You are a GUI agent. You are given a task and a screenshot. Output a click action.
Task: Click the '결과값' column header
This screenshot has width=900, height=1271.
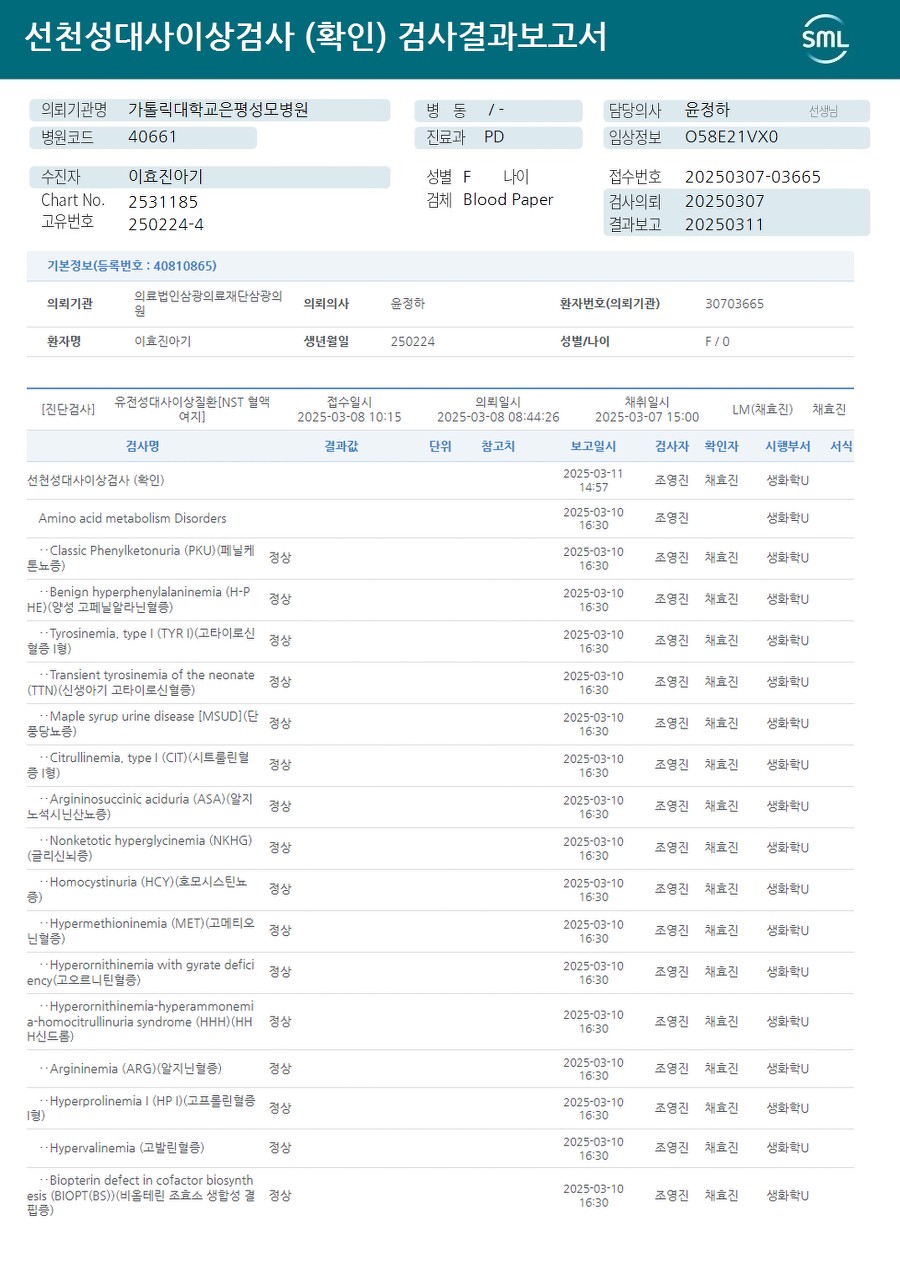[341, 446]
